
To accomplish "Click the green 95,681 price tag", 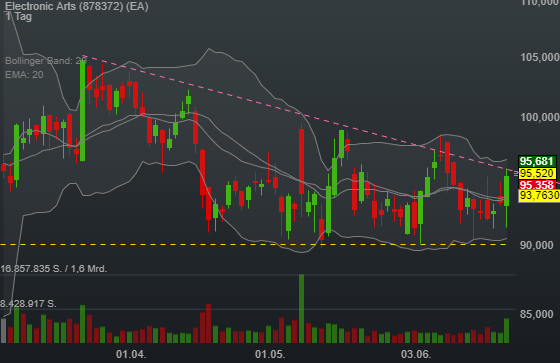I will (537, 161).
